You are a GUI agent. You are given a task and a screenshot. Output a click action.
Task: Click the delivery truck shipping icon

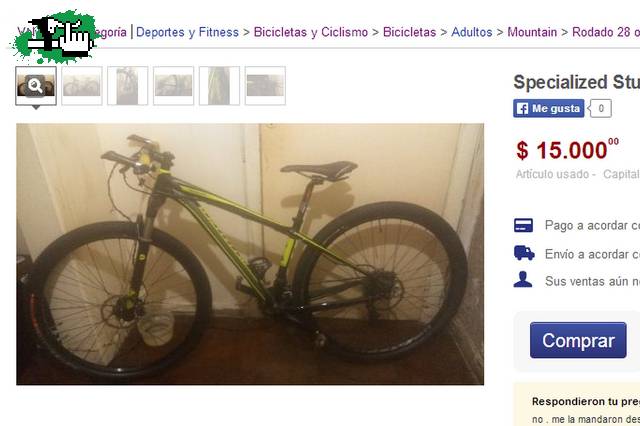coord(524,253)
